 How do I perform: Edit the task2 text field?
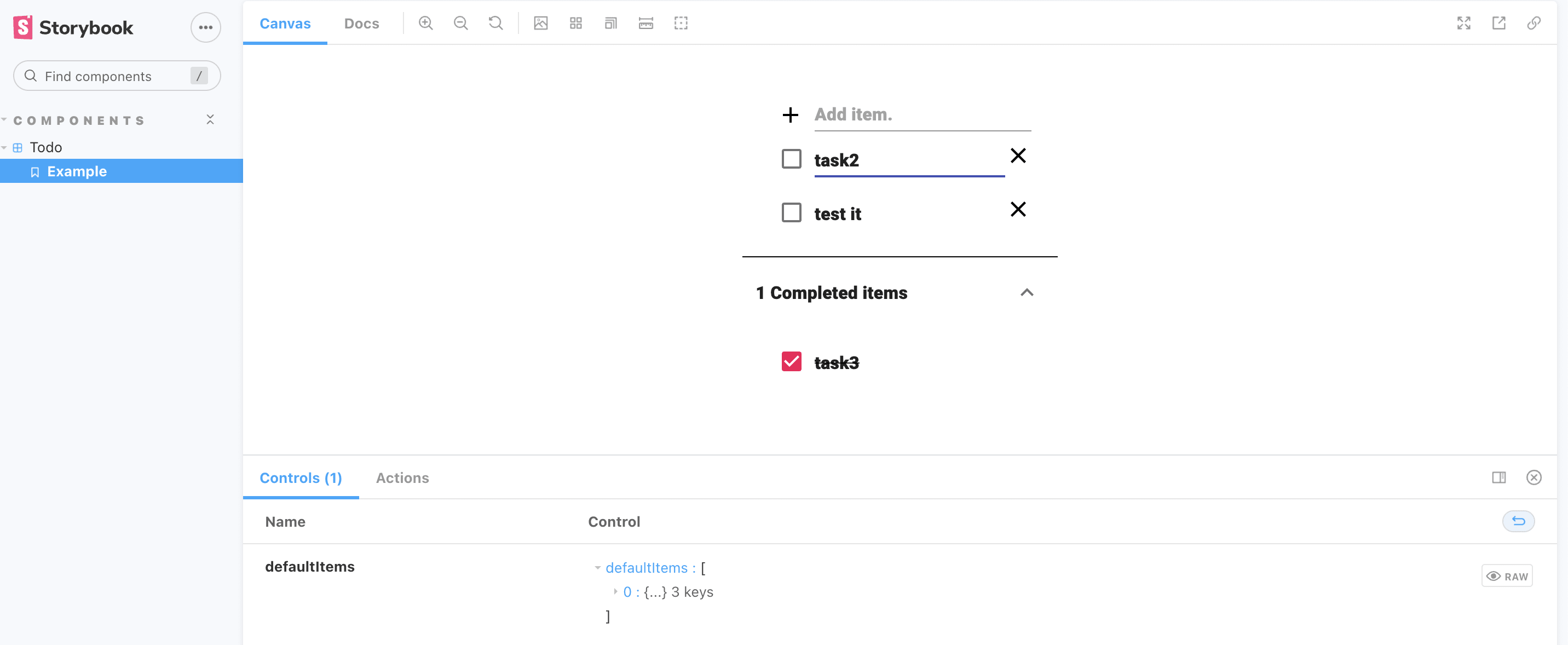909,160
